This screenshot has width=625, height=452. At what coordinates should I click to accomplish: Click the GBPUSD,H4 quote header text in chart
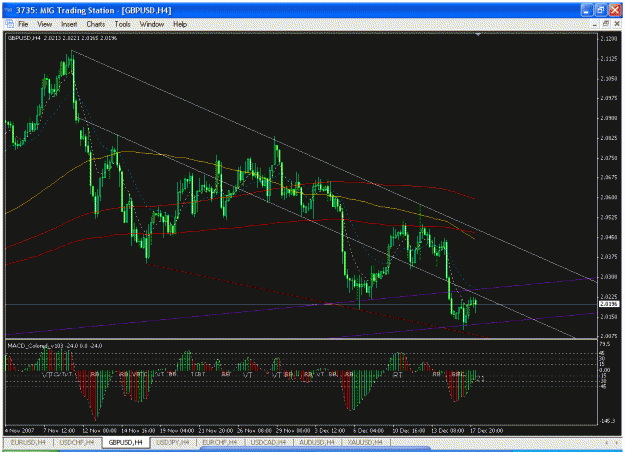click(x=62, y=38)
